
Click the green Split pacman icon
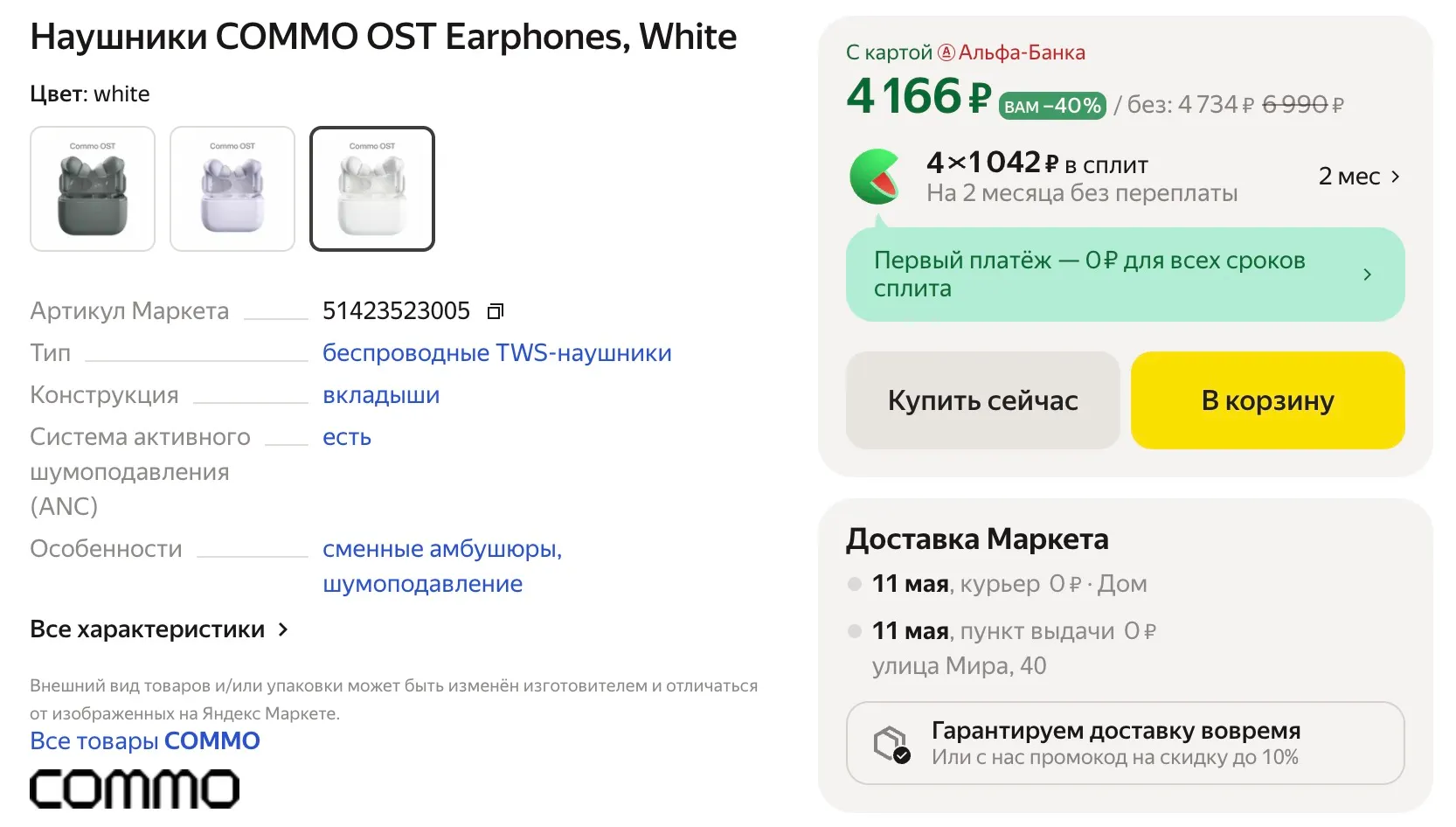[x=875, y=177]
